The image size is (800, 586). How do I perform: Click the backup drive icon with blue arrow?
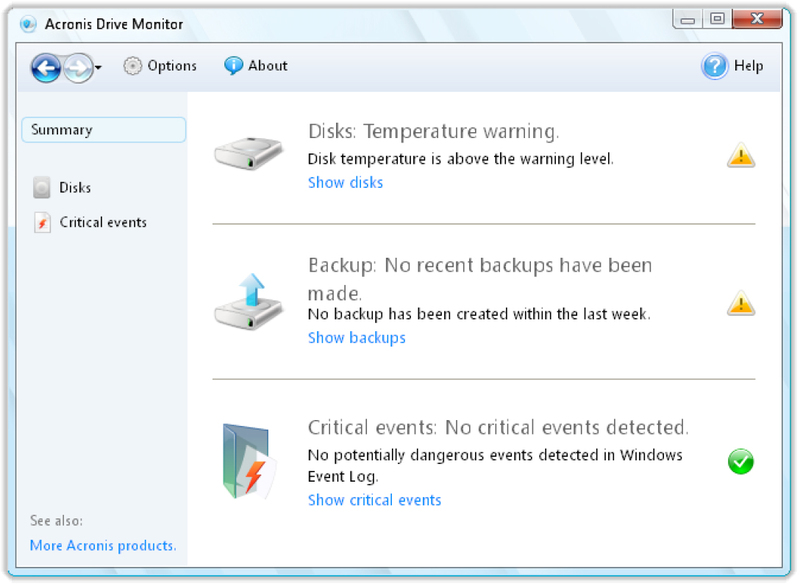click(x=249, y=302)
